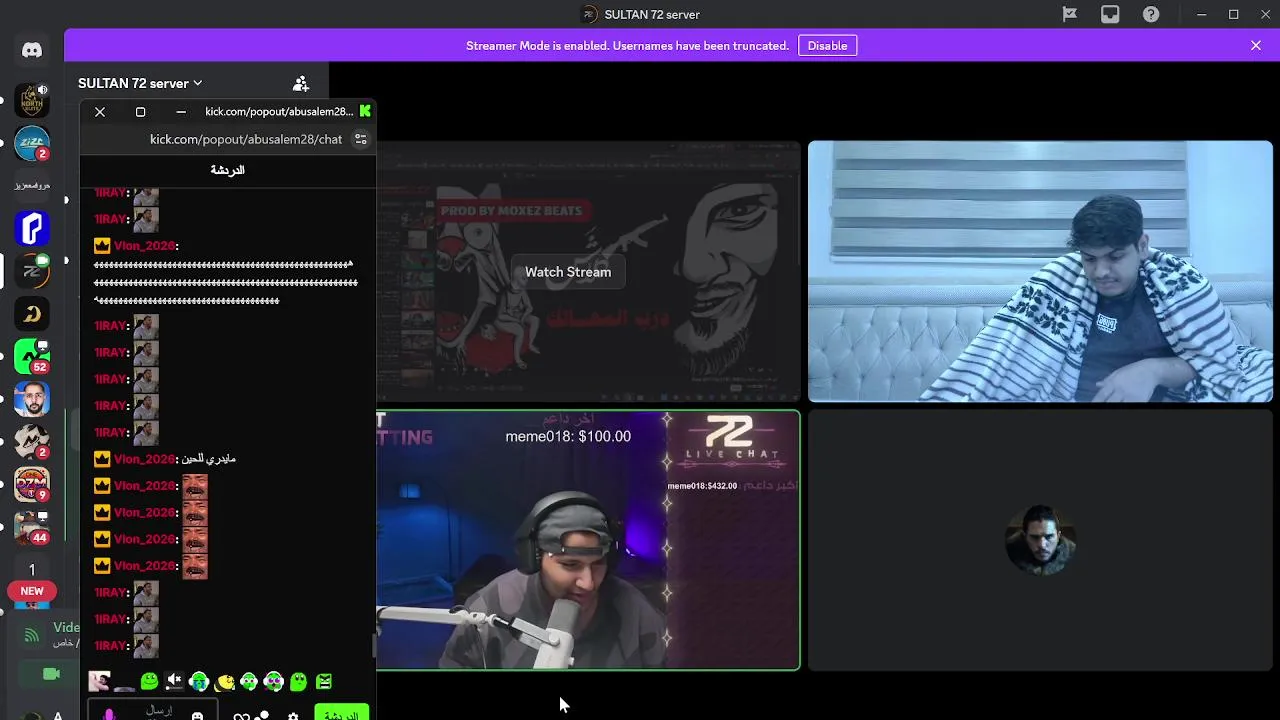Open the NORTH server icon in sidebar

pos(32,100)
